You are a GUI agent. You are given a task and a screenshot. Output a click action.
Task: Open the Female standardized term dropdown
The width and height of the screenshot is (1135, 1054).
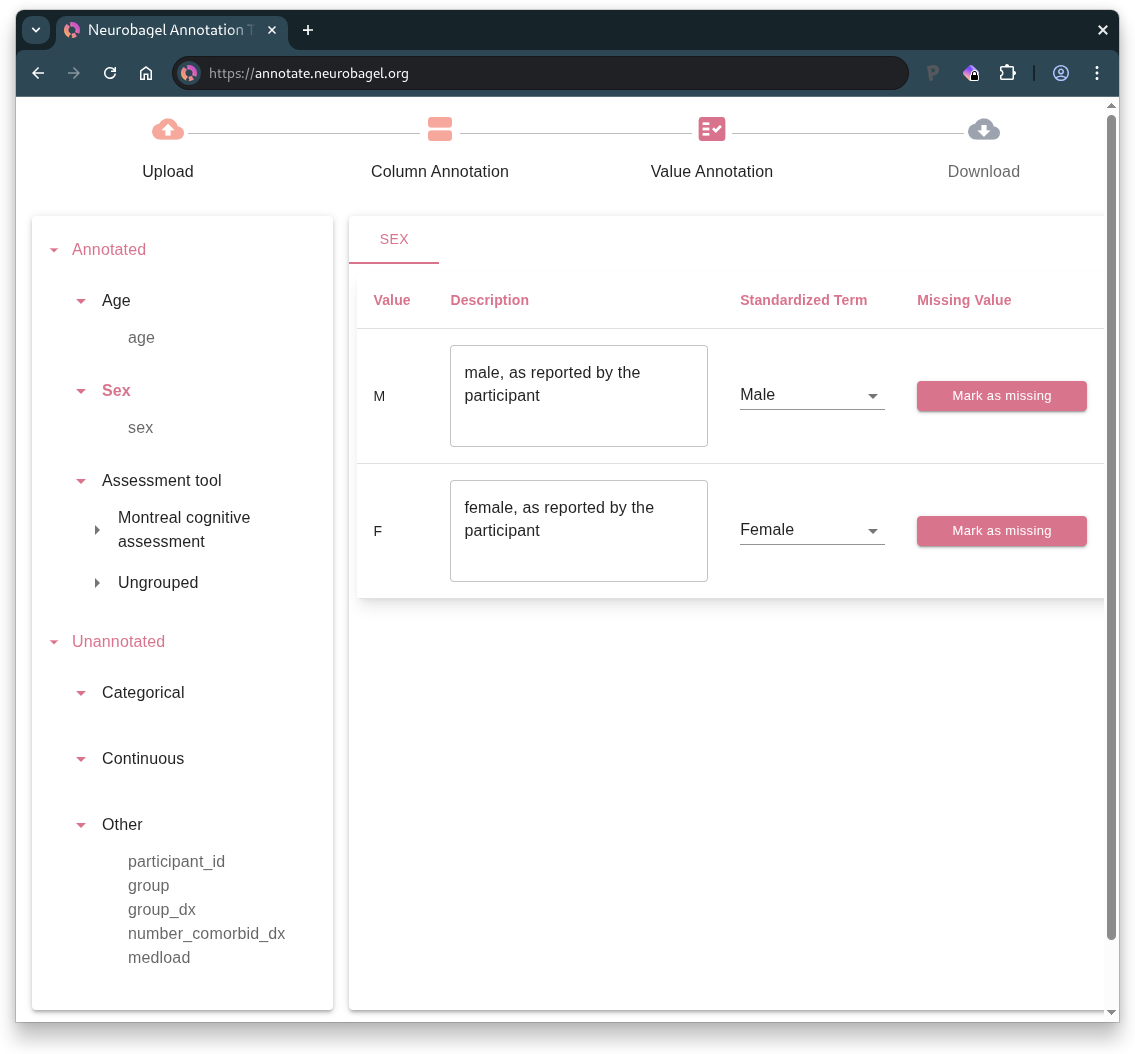click(811, 530)
